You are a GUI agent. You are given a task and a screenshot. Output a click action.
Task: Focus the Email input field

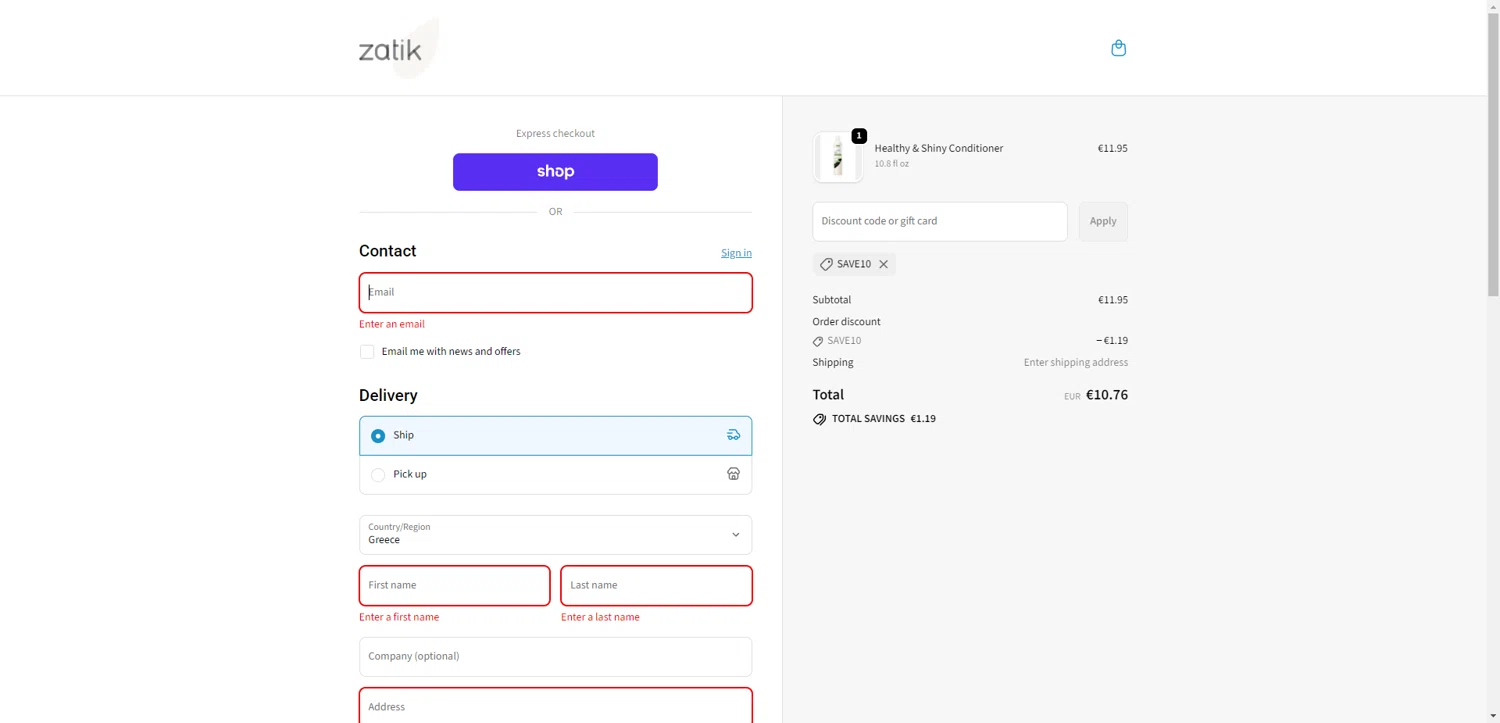click(x=555, y=293)
